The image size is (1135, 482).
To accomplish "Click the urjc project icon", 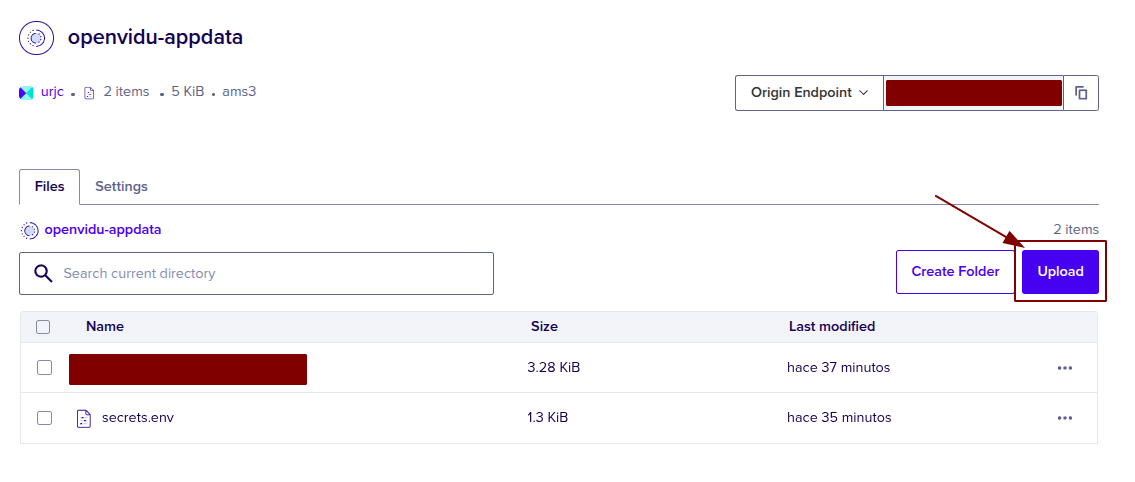I will (x=26, y=92).
